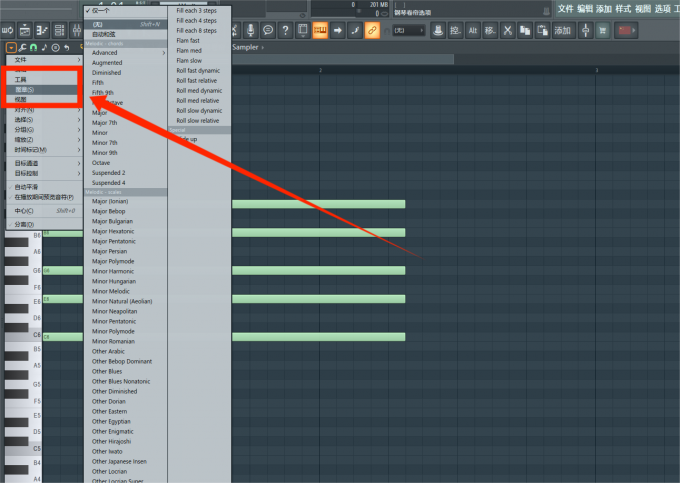Choose Other Blues scale
Image resolution: width=680 pixels, height=483 pixels.
(x=125, y=371)
